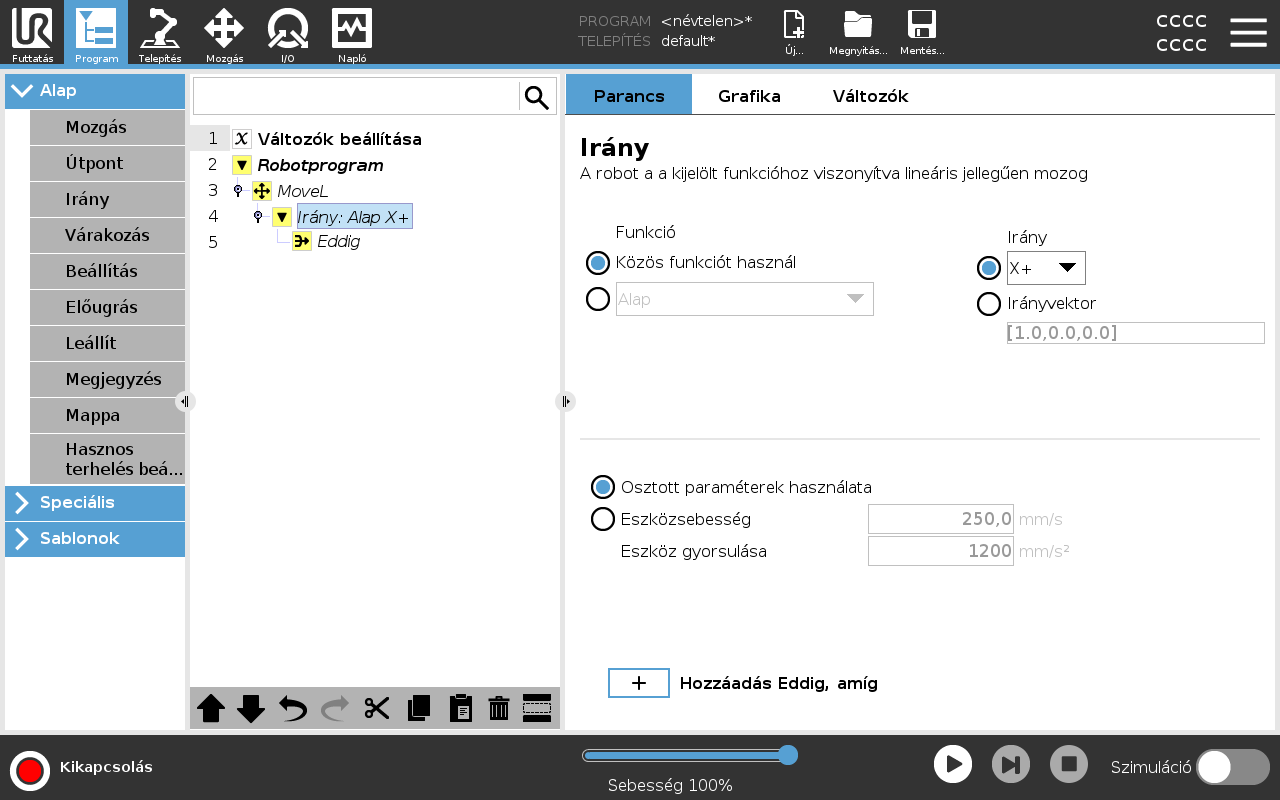
Task: Click the Sebesség speed slider
Action: click(x=690, y=755)
